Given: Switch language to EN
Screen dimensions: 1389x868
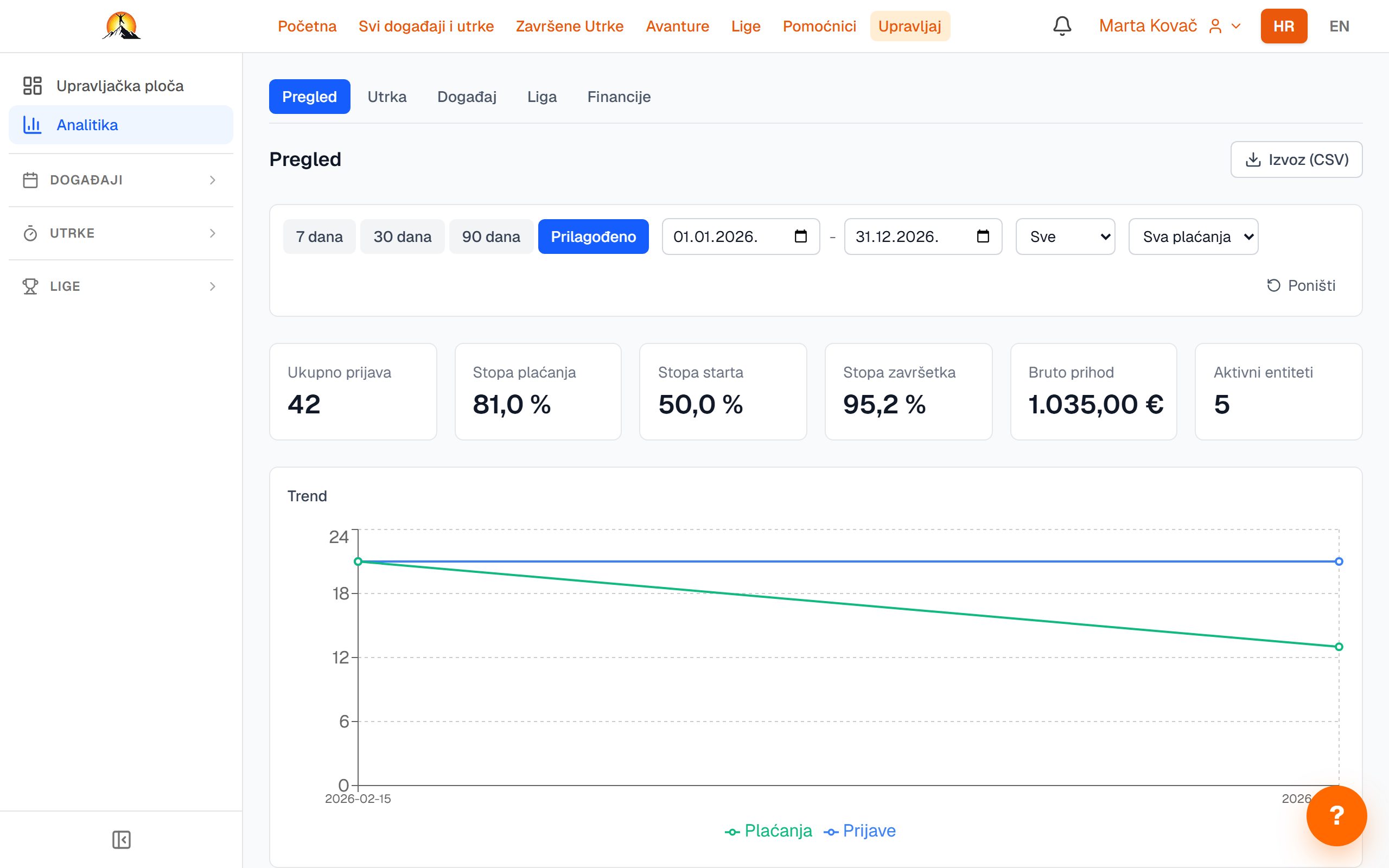Looking at the screenshot, I should [1339, 27].
